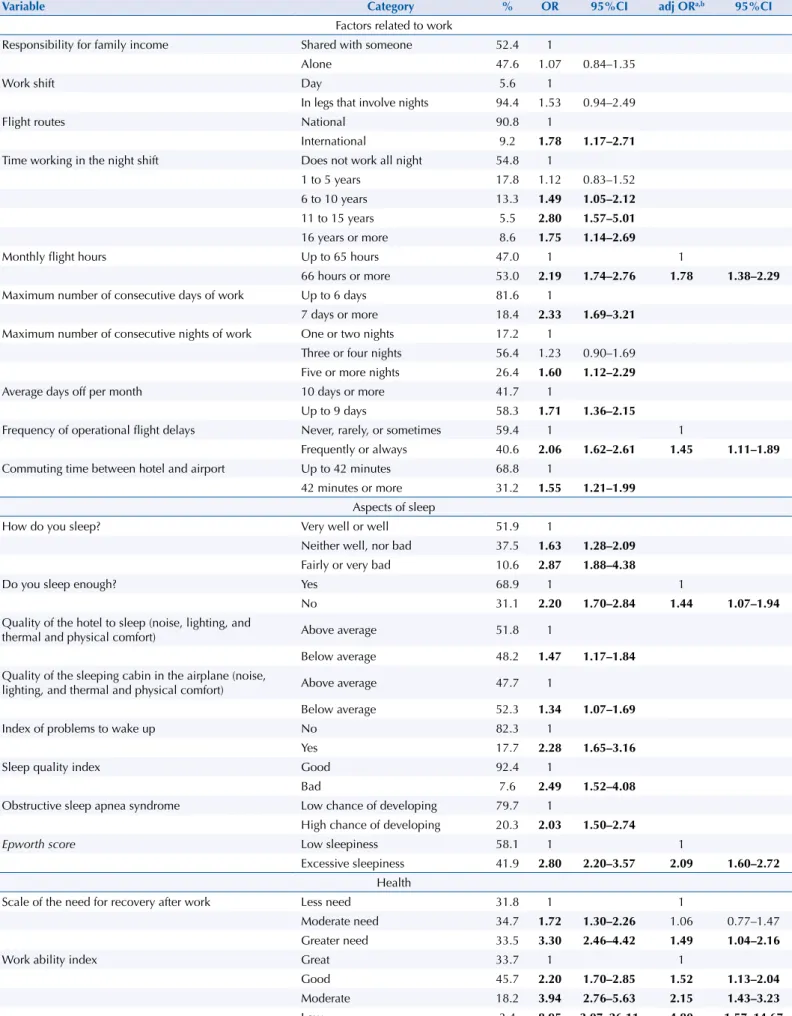Select the 'Excessive sleepiness' category

point(352,864)
